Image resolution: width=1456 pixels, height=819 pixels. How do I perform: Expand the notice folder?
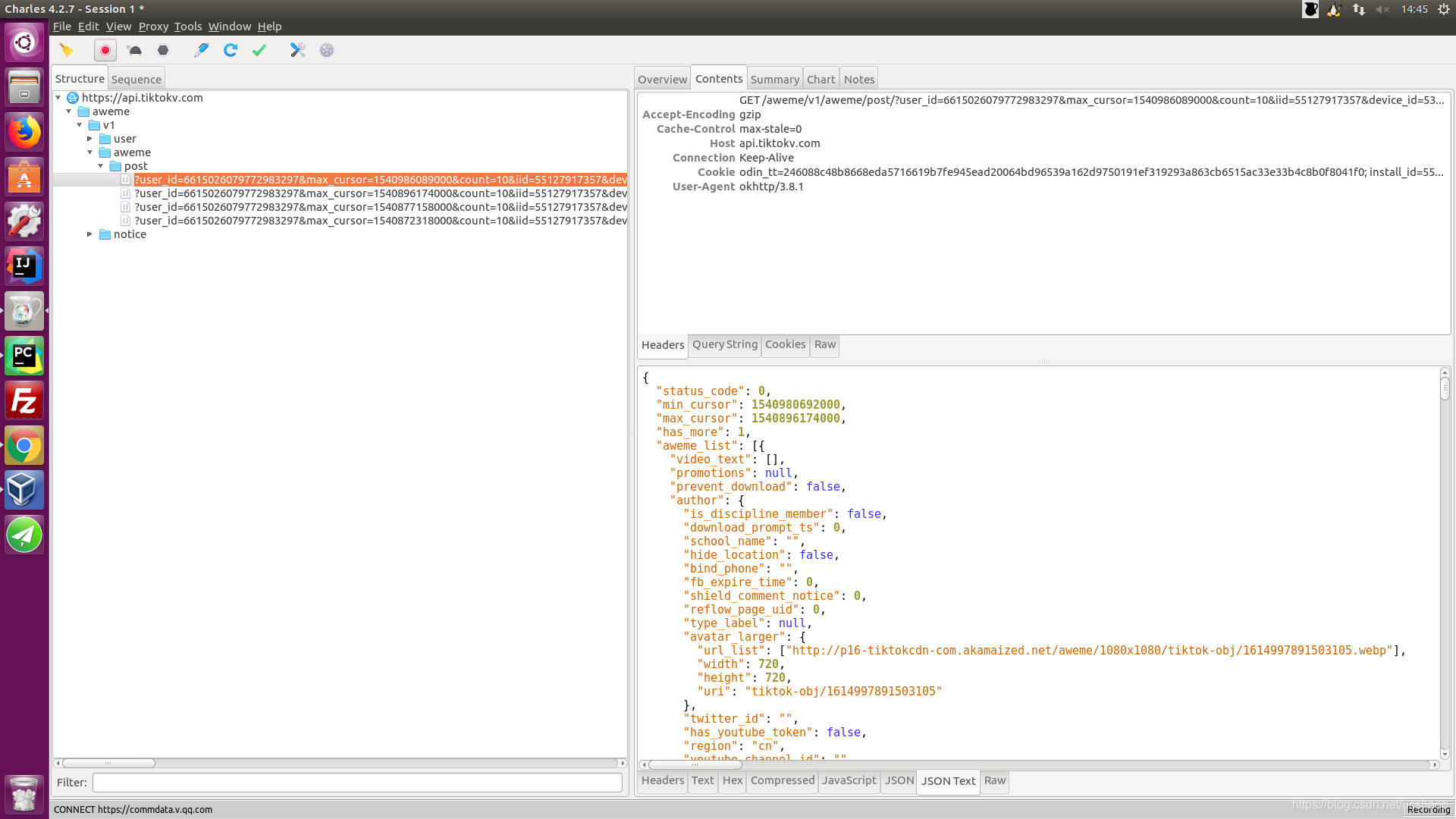coord(90,234)
